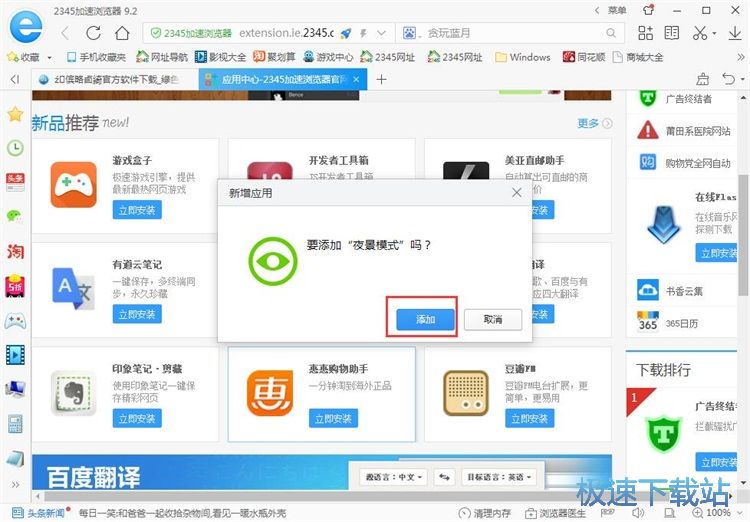Collapse sidebar with the arrow toggle
The image size is (750, 522).
click(x=15, y=79)
